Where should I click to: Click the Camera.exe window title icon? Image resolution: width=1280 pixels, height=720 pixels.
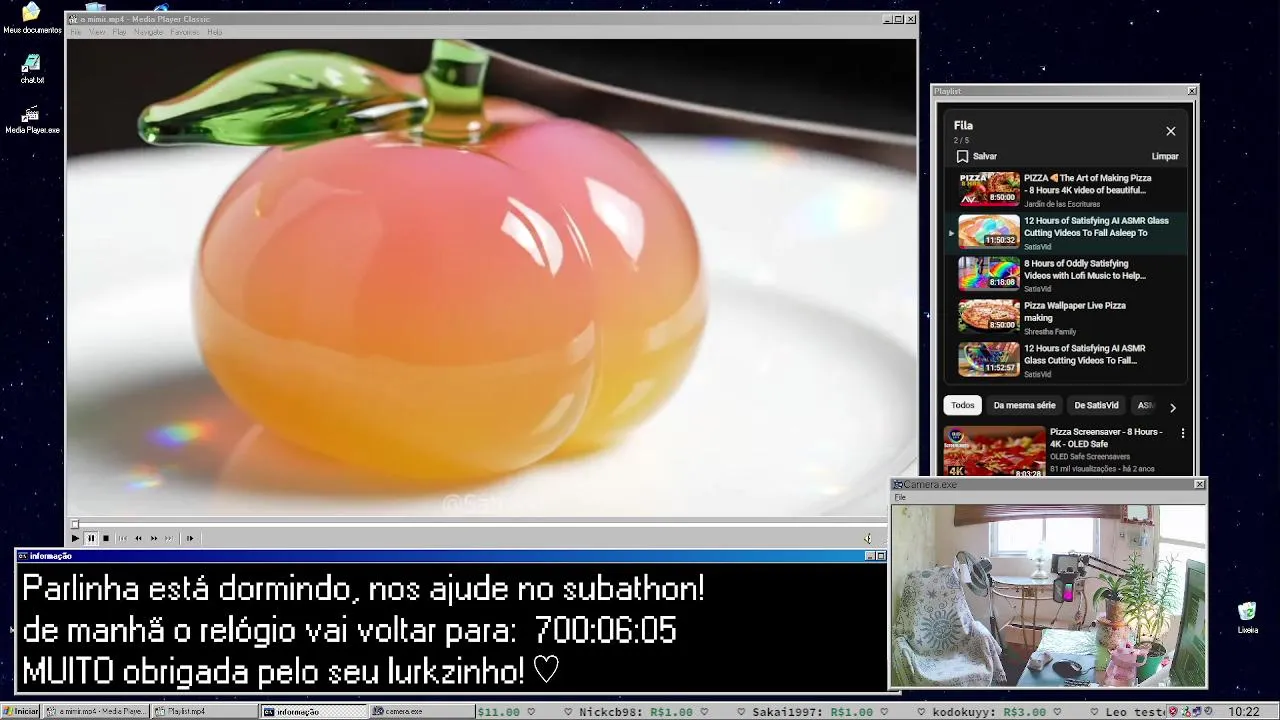[x=898, y=484]
